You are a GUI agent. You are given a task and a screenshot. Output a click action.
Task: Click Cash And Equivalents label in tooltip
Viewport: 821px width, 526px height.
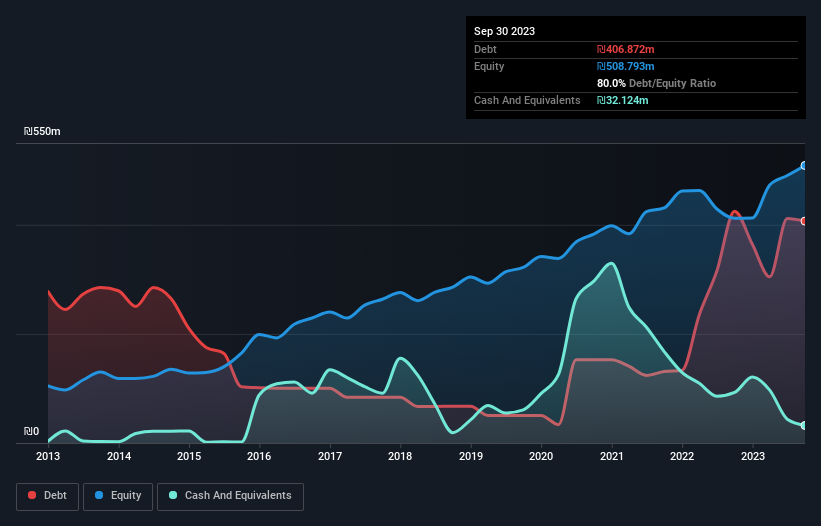527,100
